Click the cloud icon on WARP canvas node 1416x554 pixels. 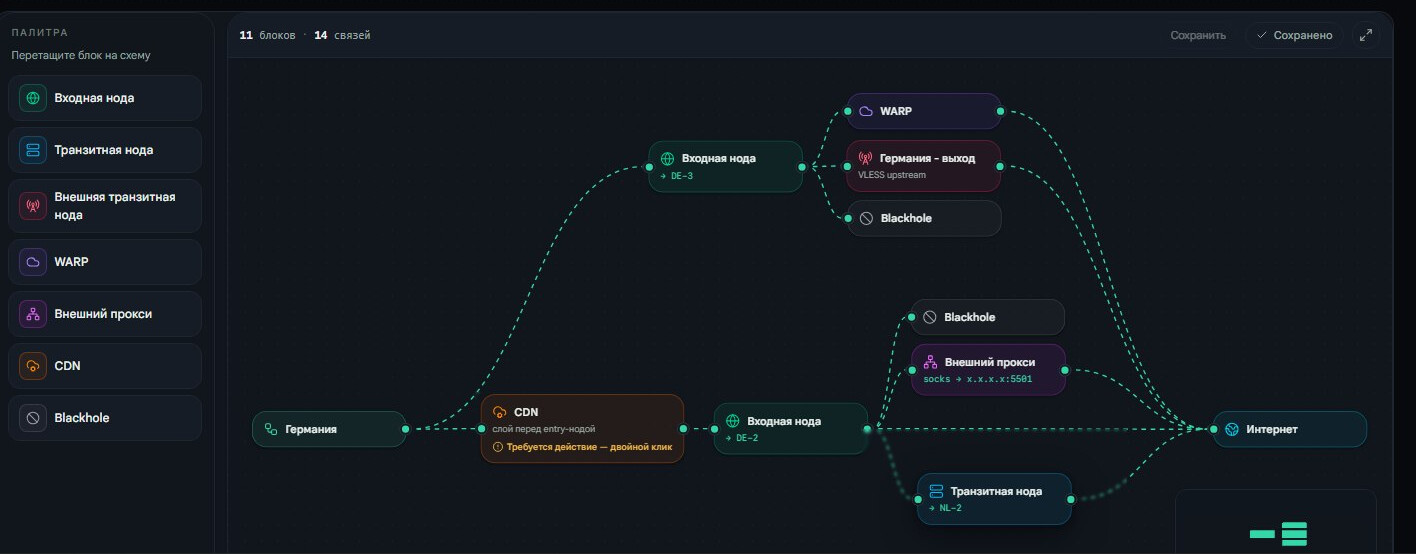[866, 111]
